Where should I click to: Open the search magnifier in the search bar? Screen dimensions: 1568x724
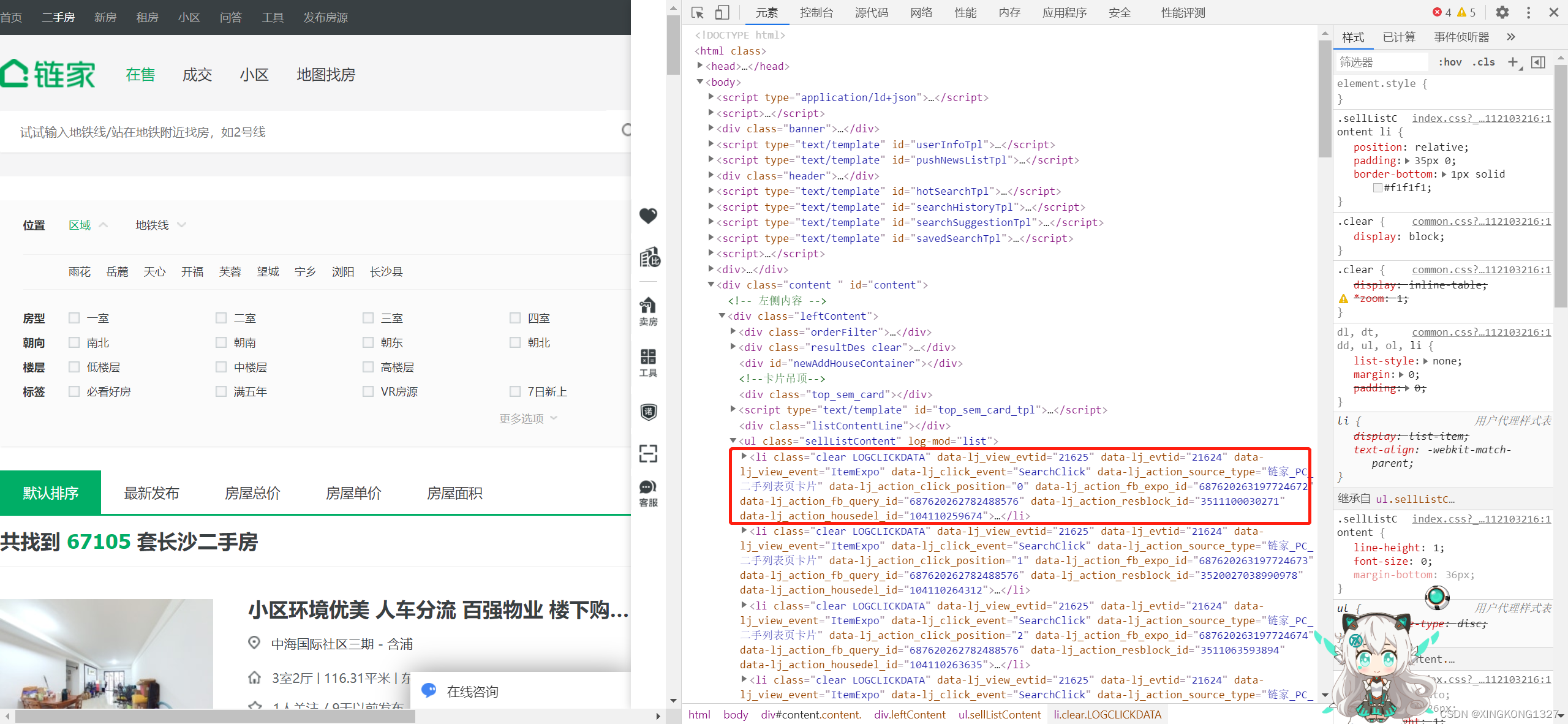626,130
